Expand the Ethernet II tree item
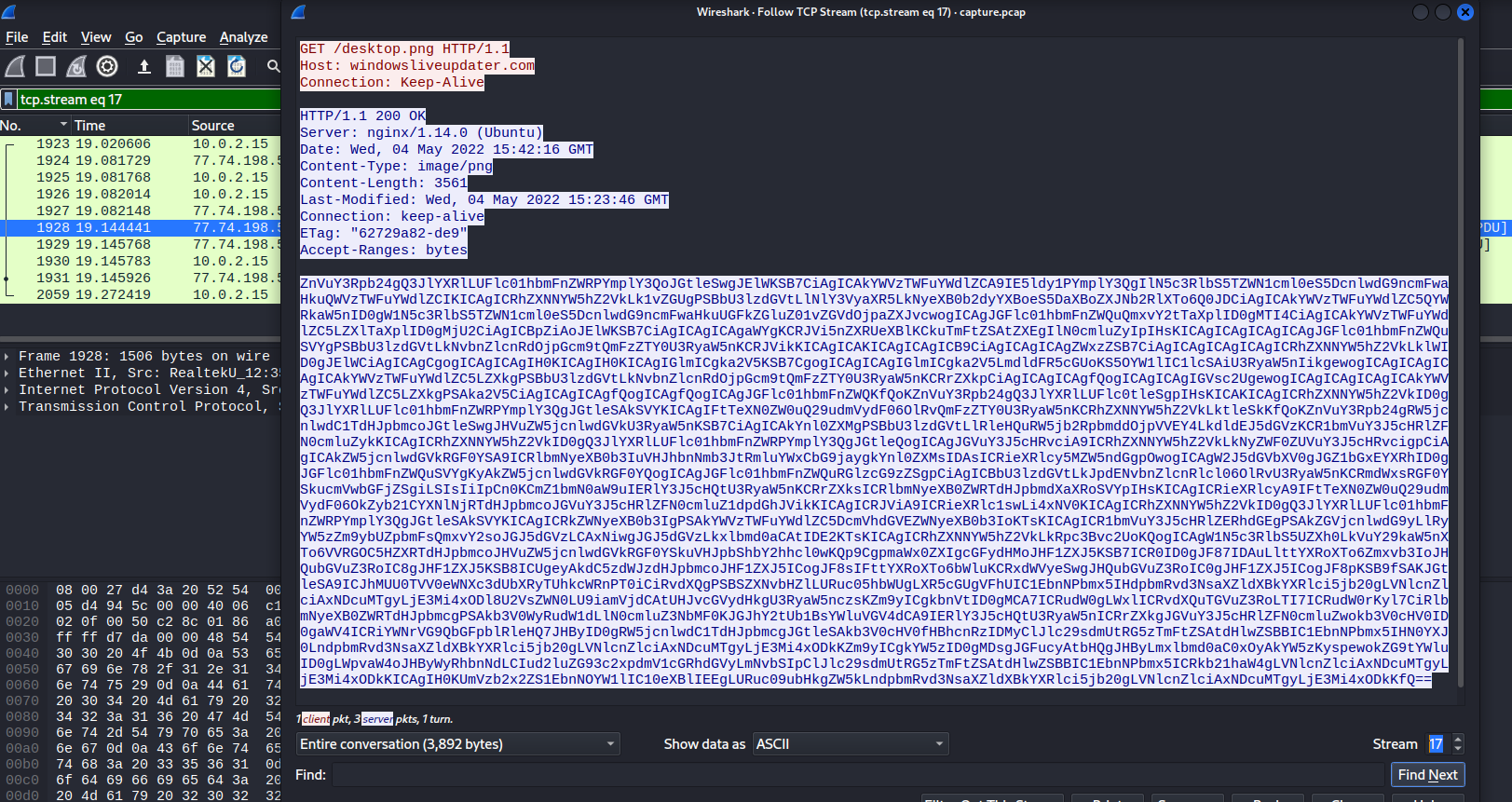This screenshot has width=1512, height=802. (x=7, y=373)
